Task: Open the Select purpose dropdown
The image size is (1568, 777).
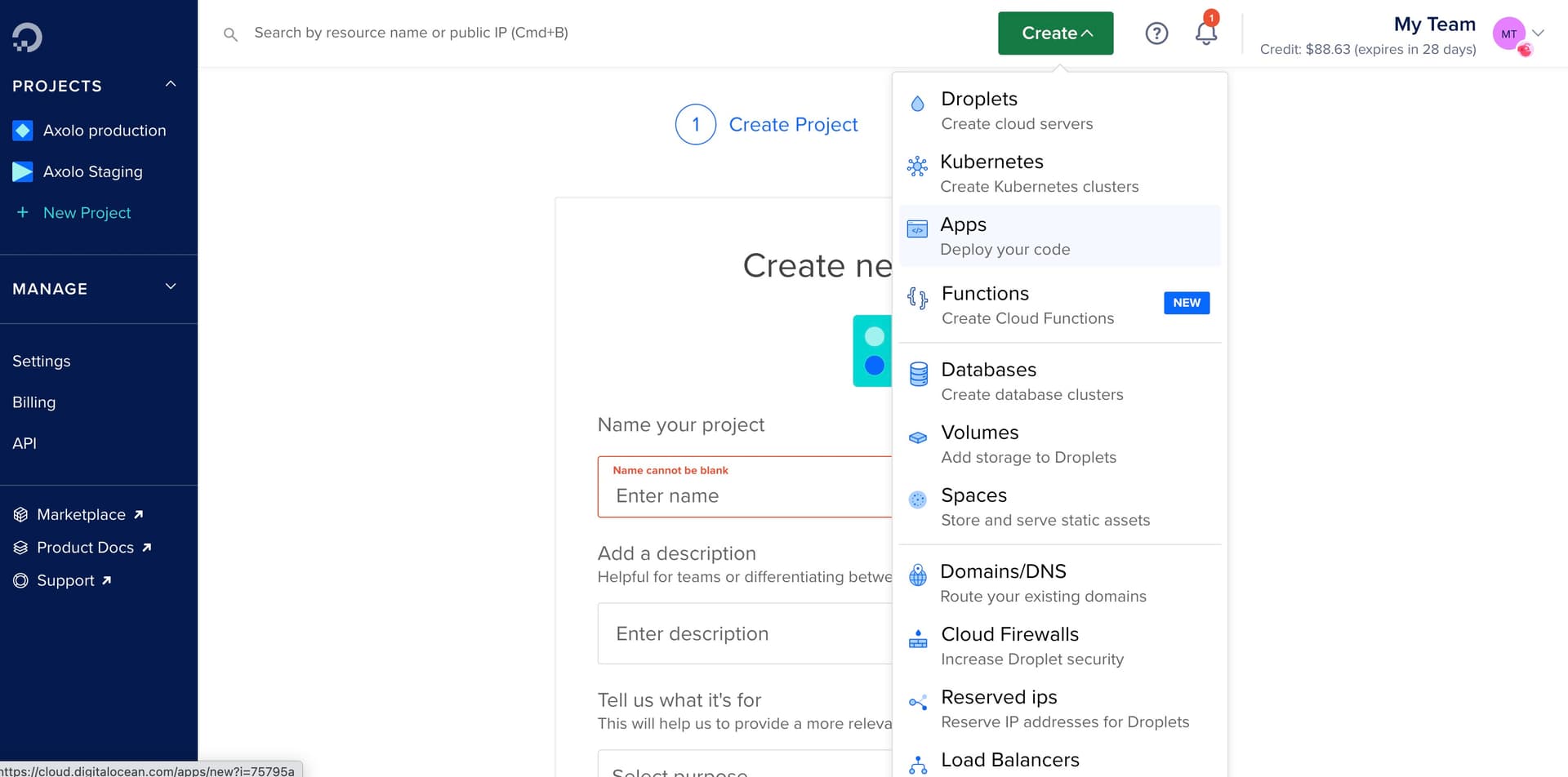Action: [744, 764]
